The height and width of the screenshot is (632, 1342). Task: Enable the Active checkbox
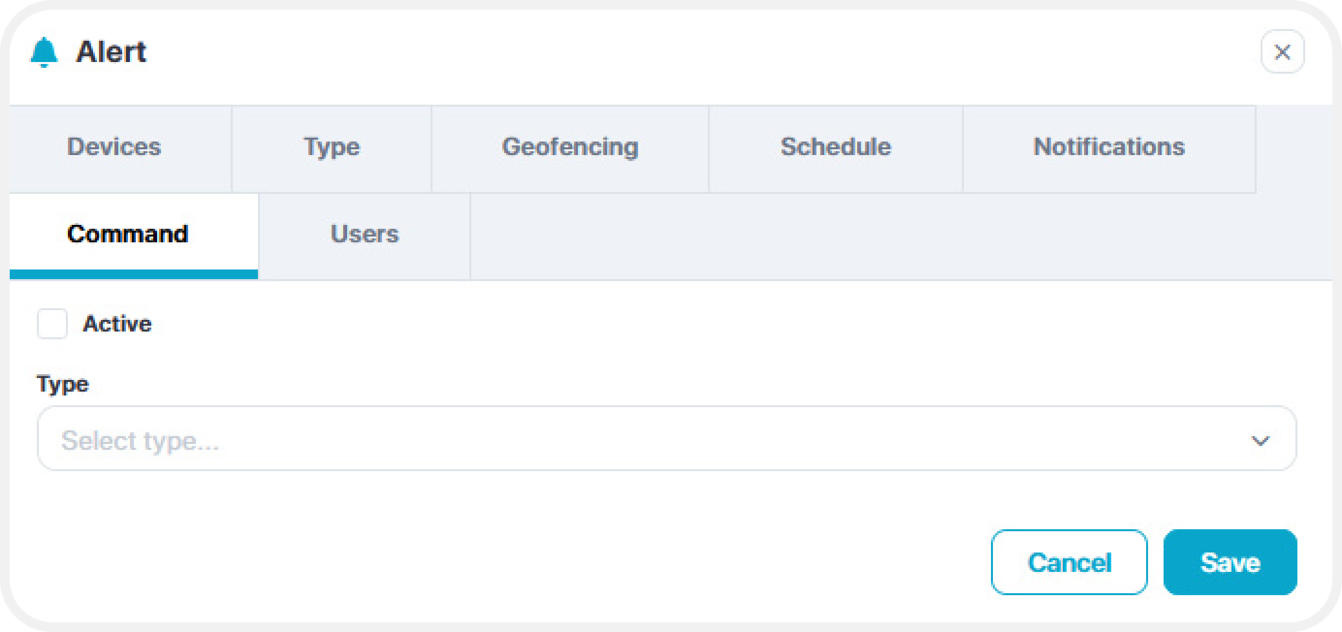(x=52, y=324)
